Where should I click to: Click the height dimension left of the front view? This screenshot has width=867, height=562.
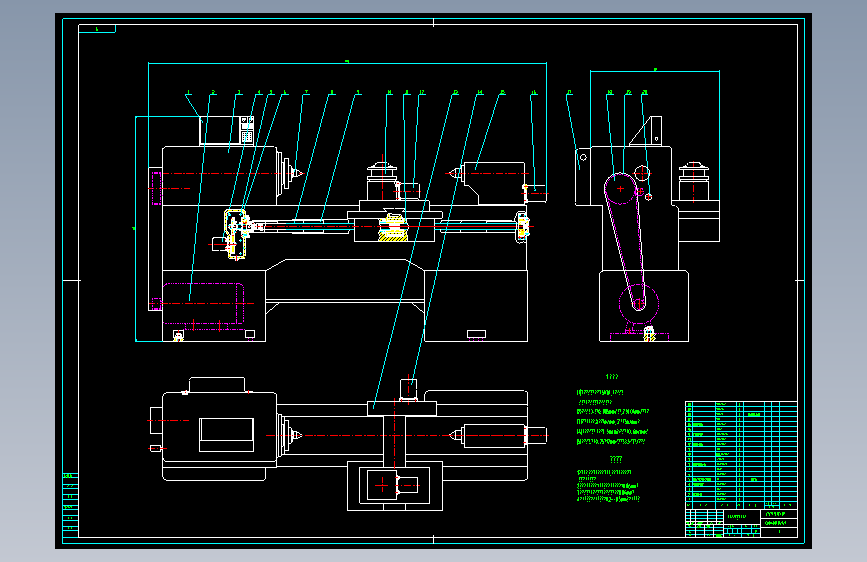click(x=135, y=228)
